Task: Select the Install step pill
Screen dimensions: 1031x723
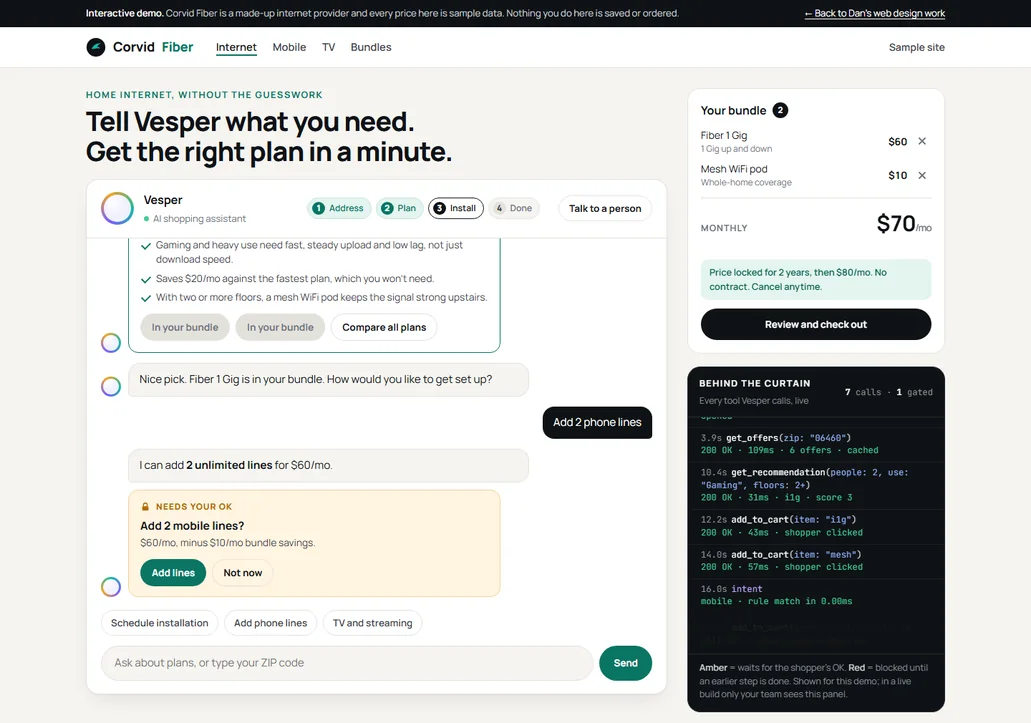Action: click(456, 208)
